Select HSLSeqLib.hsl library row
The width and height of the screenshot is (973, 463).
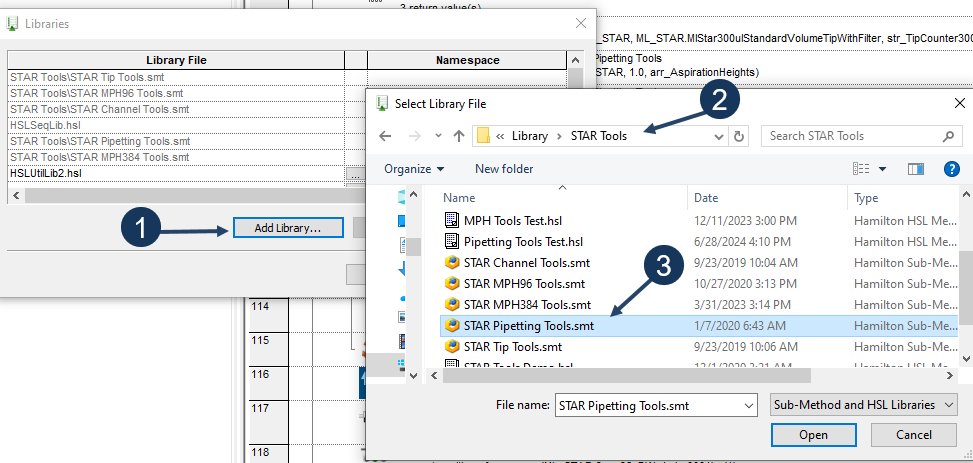tap(176, 125)
